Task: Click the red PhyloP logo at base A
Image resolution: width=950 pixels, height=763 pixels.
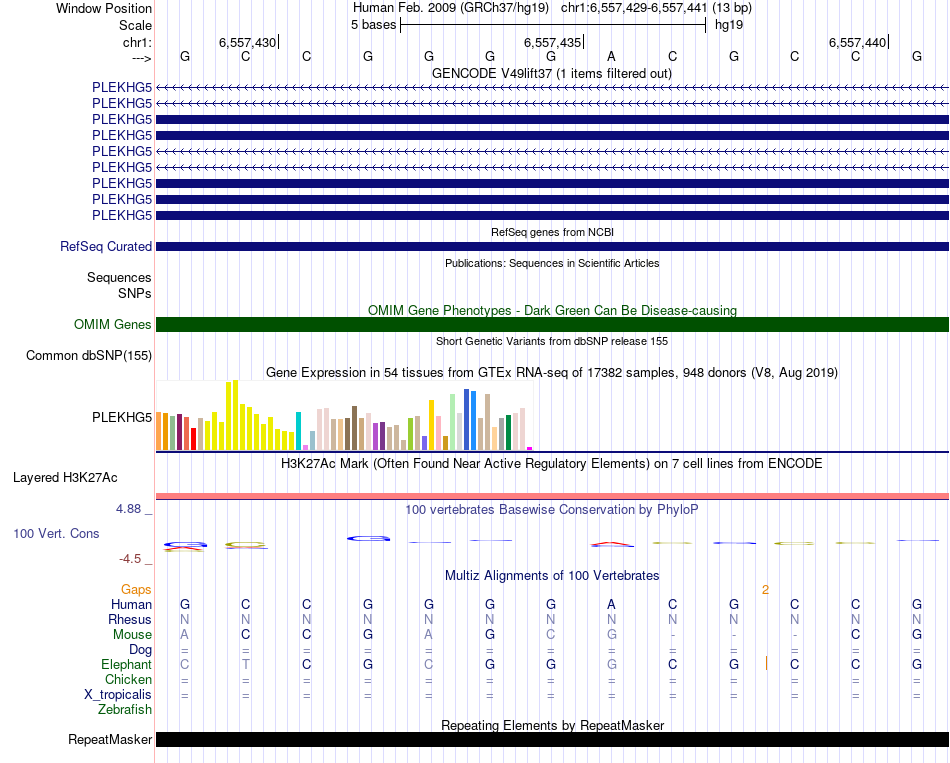Action: [612, 544]
